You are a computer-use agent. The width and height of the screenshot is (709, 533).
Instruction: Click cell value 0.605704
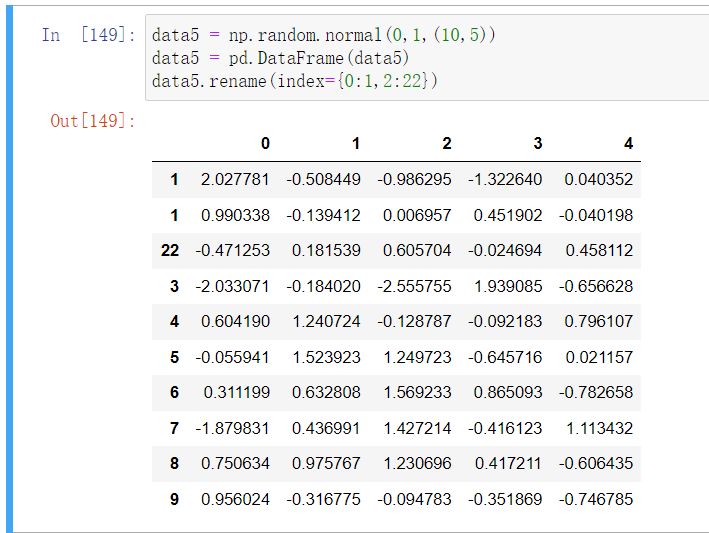click(417, 250)
